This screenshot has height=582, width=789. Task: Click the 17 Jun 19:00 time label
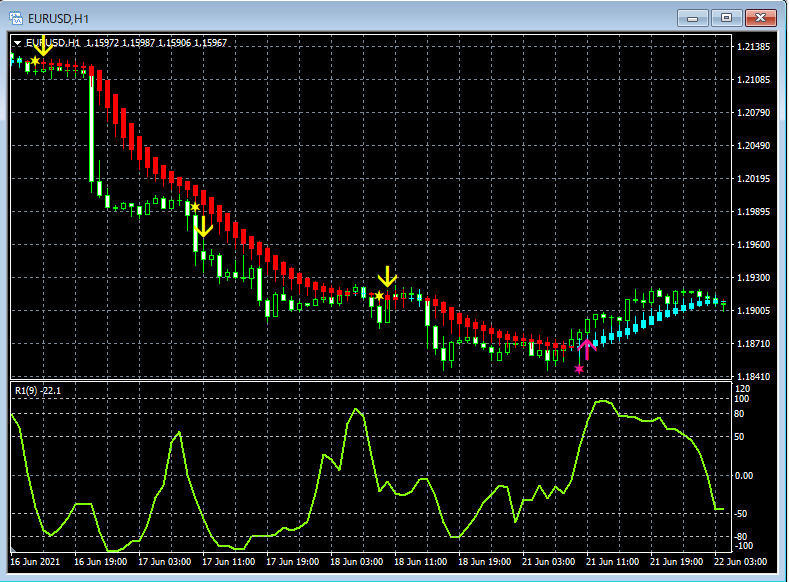[x=292, y=561]
